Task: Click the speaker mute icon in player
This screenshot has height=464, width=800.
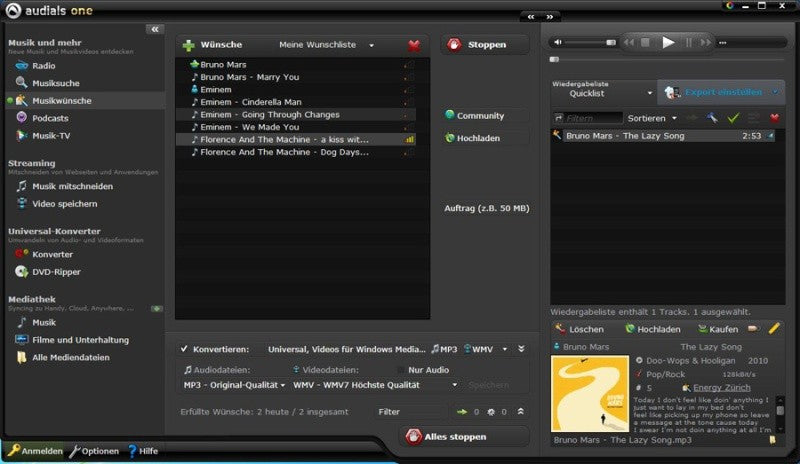Action: [558, 42]
